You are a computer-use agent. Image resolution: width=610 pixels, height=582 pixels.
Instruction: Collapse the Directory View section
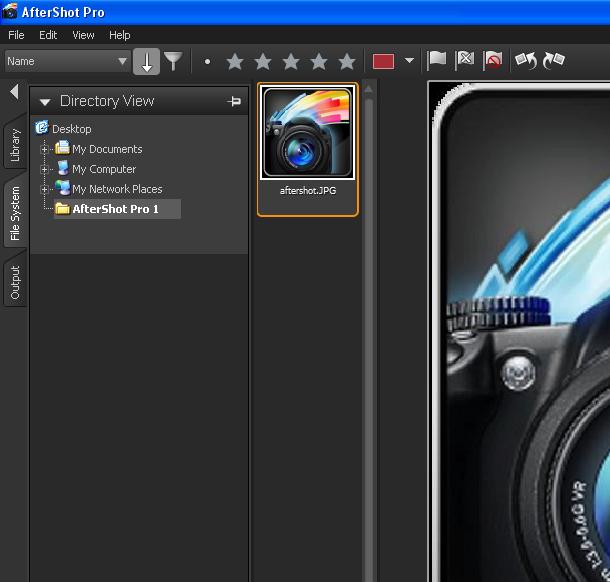click(x=45, y=102)
